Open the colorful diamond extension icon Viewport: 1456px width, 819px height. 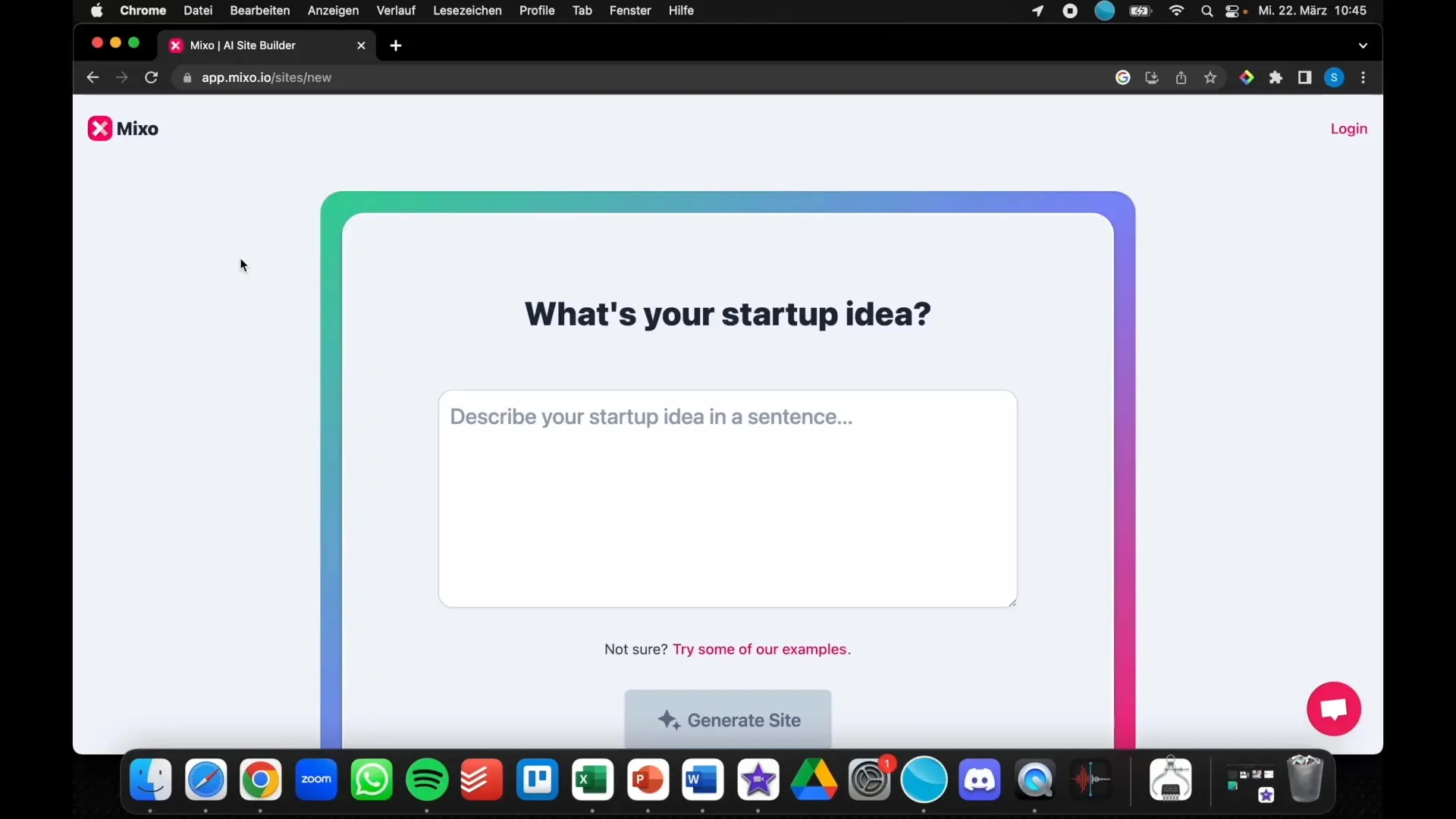point(1247,77)
